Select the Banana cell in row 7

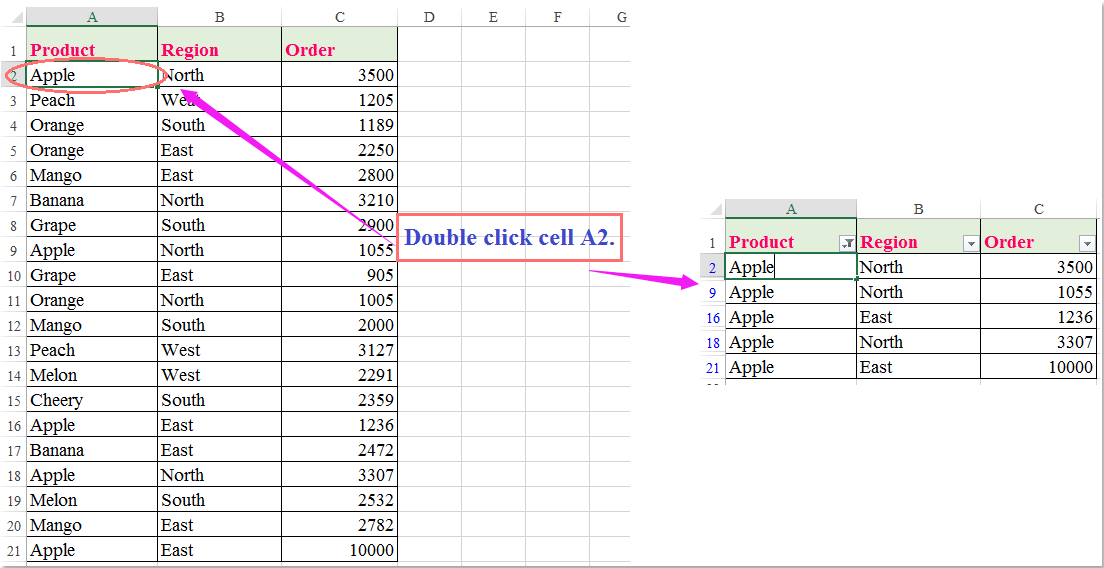[91, 200]
